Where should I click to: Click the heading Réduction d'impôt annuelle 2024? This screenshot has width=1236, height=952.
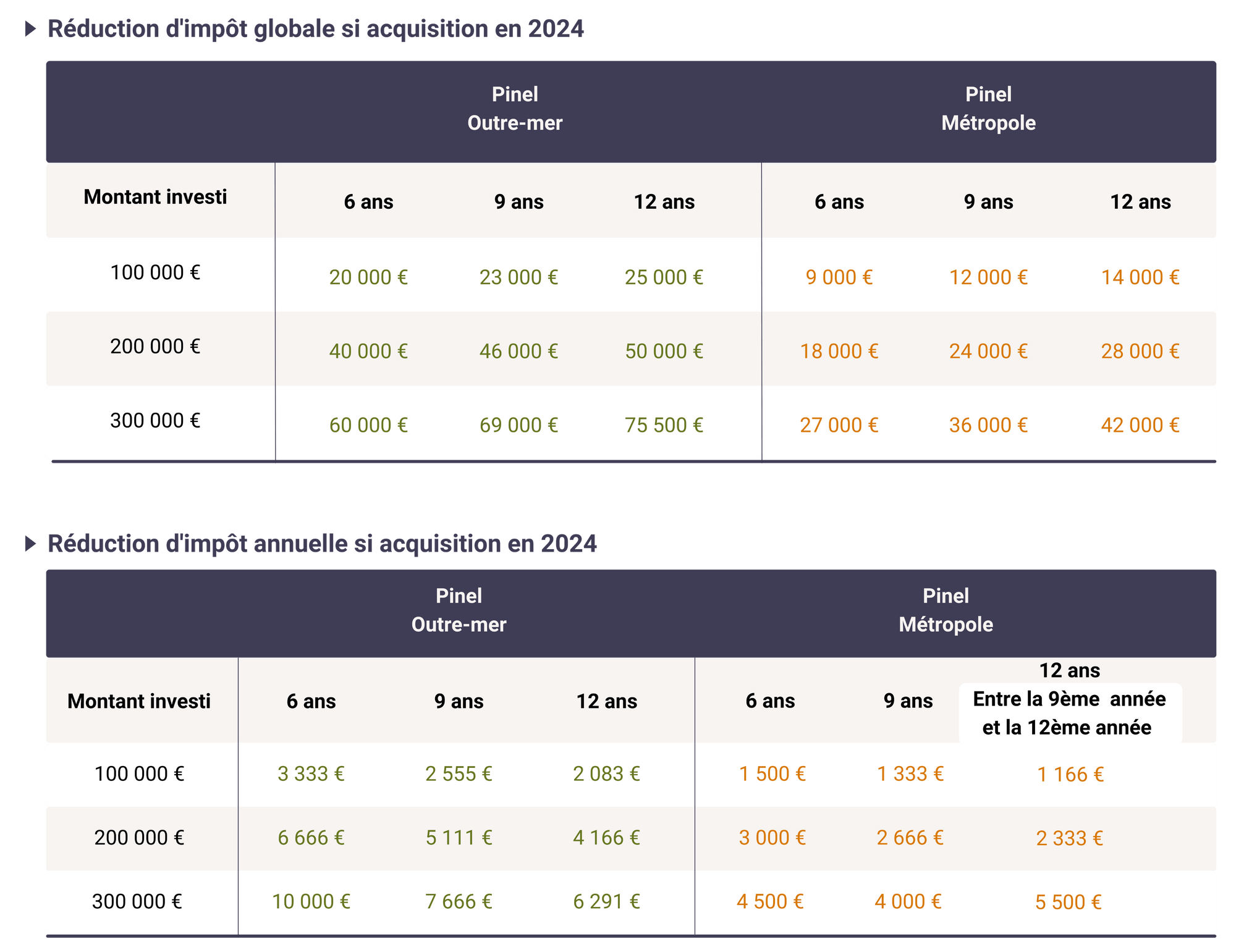coord(322,544)
